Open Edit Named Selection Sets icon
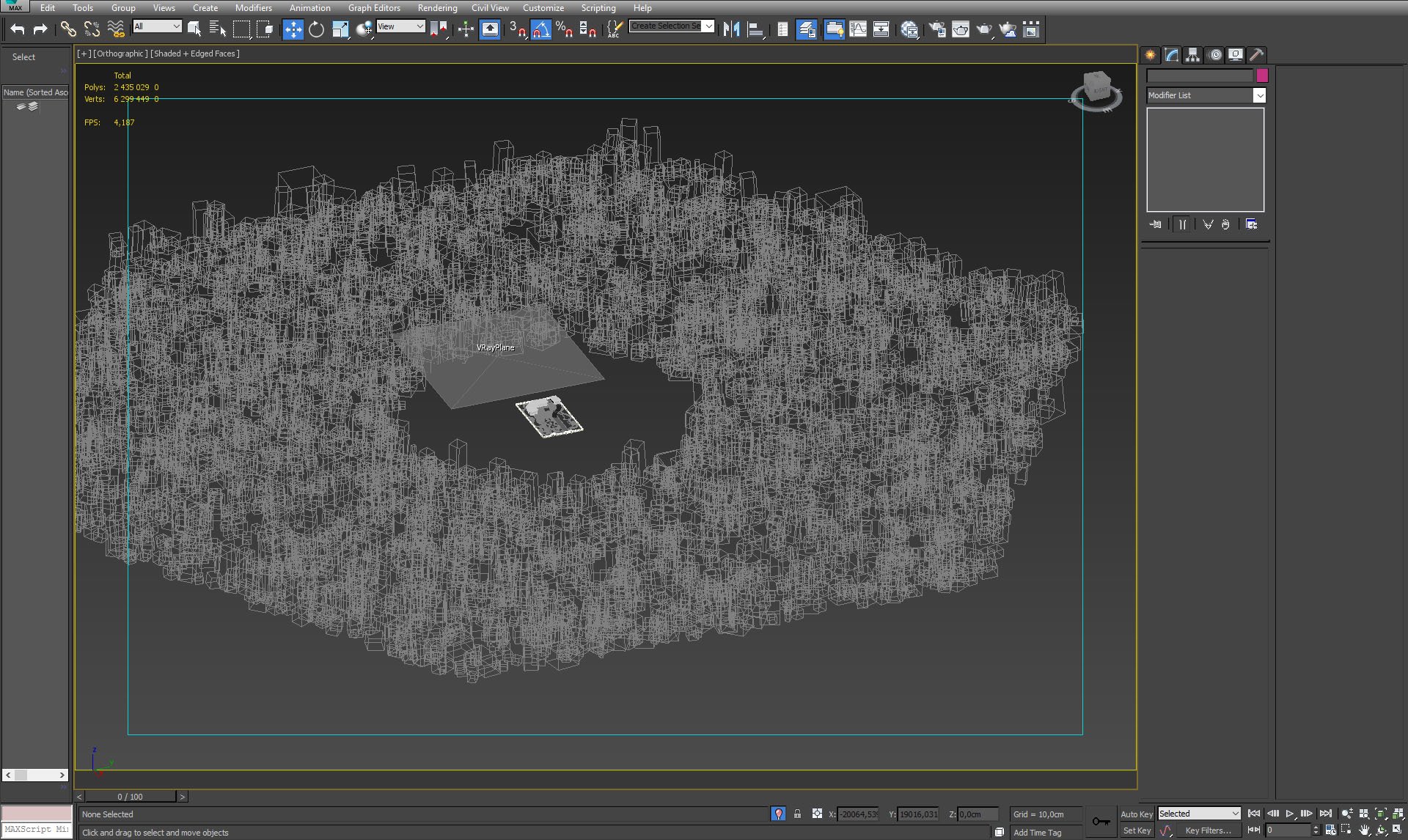The image size is (1408, 840). (615, 29)
